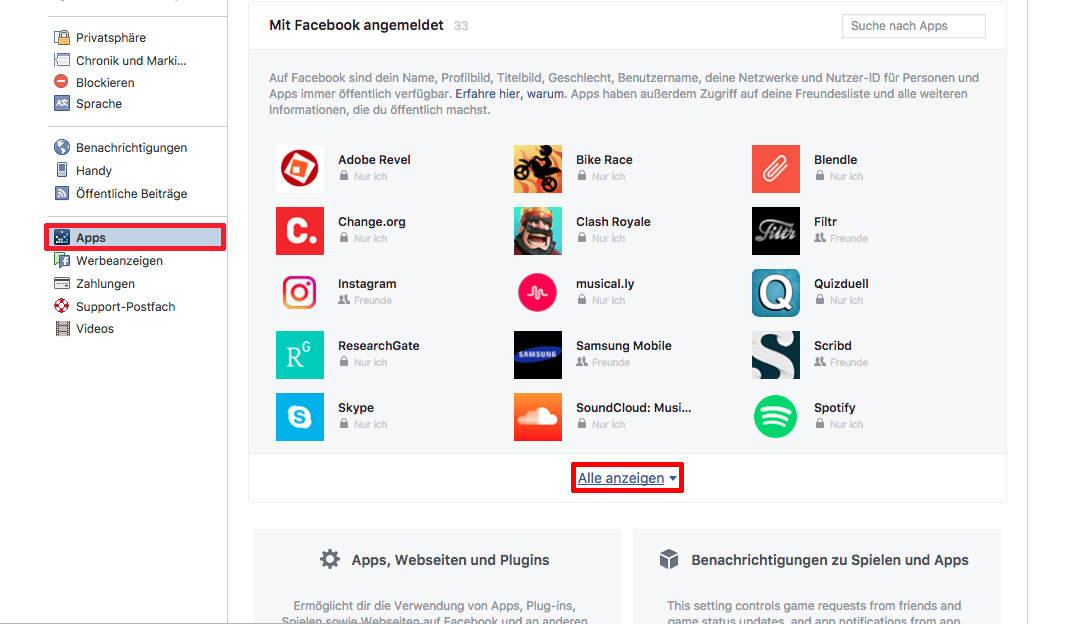The width and height of the screenshot is (1072, 624).
Task: Open the Adobe Revel app name link
Action: coord(374,159)
